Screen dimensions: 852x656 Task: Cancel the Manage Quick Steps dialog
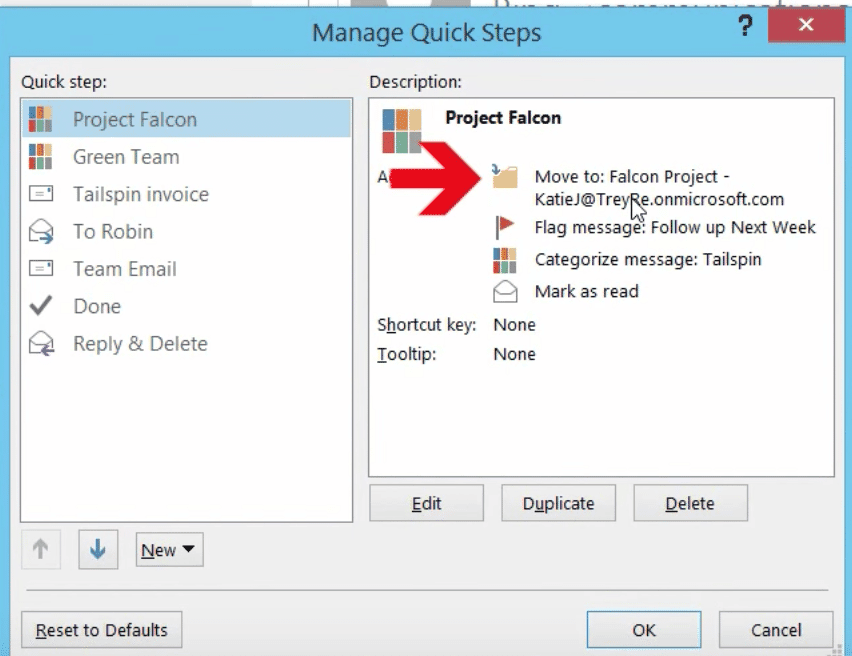point(776,630)
